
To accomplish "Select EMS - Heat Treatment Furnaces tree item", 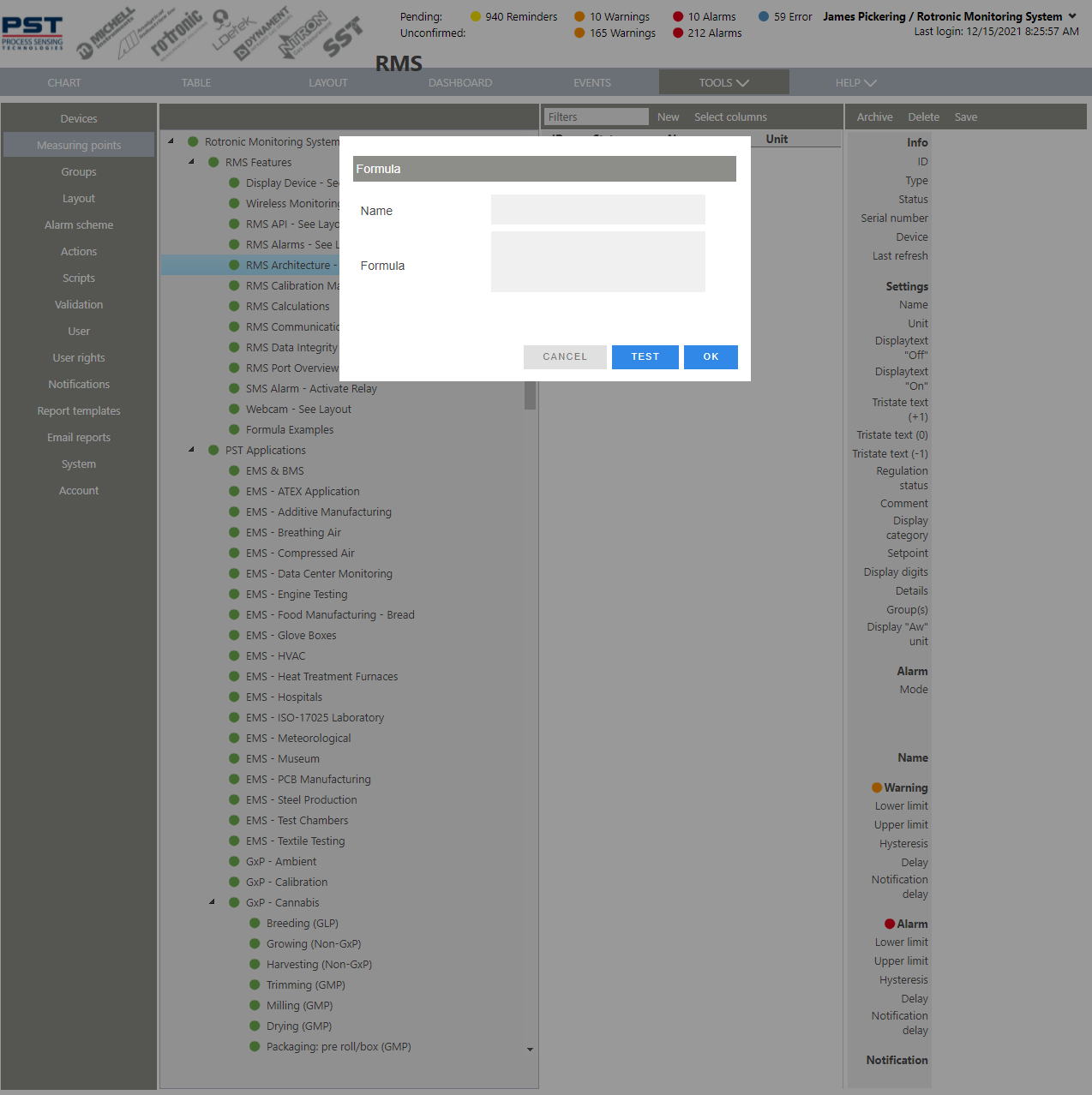I will coord(321,676).
